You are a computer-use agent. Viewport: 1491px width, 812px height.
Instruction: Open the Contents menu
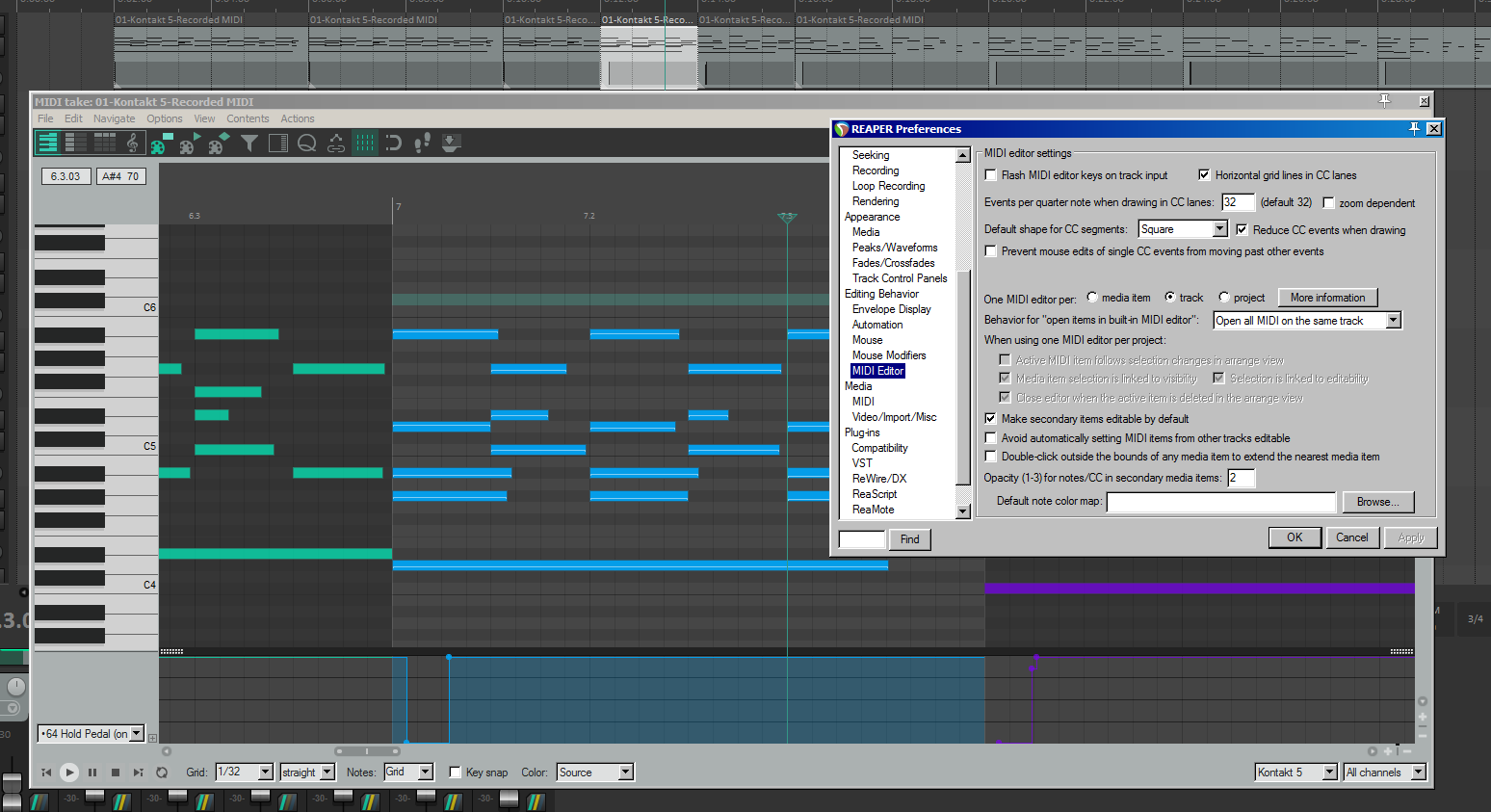(x=248, y=119)
